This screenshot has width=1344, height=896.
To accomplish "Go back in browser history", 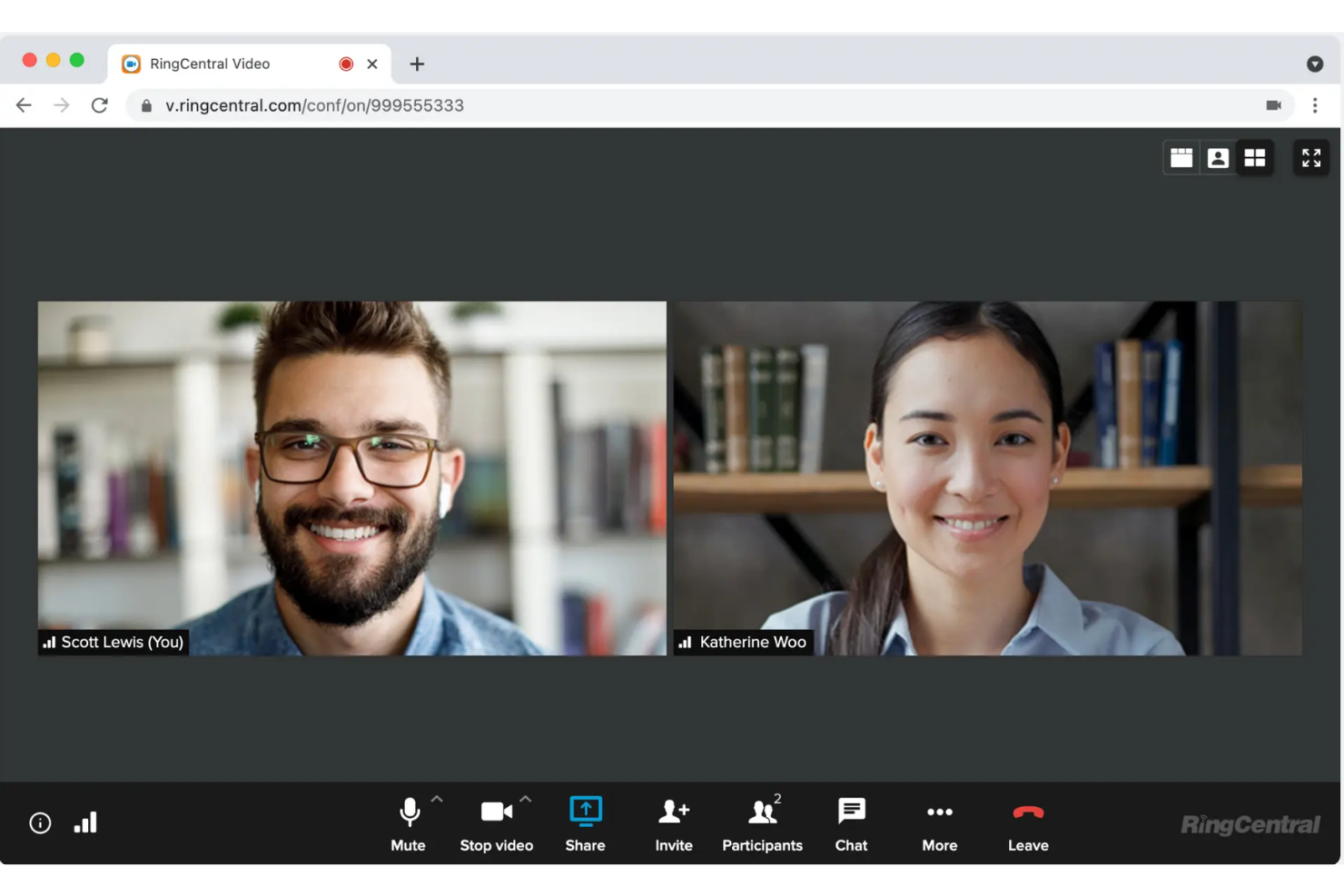I will 24,105.
